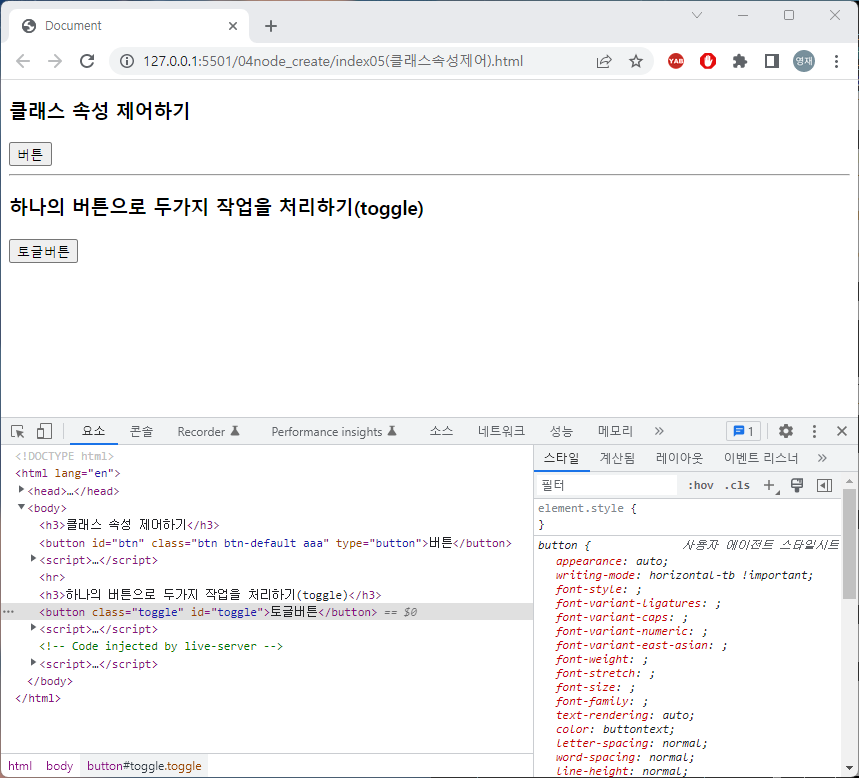859x778 pixels.
Task: Open the Performance insights tab
Action: pyautogui.click(x=334, y=431)
